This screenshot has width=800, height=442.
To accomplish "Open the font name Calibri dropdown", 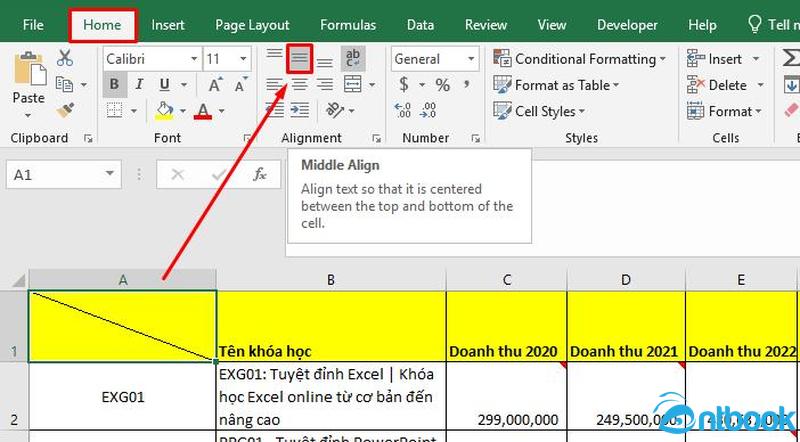I will (x=194, y=59).
